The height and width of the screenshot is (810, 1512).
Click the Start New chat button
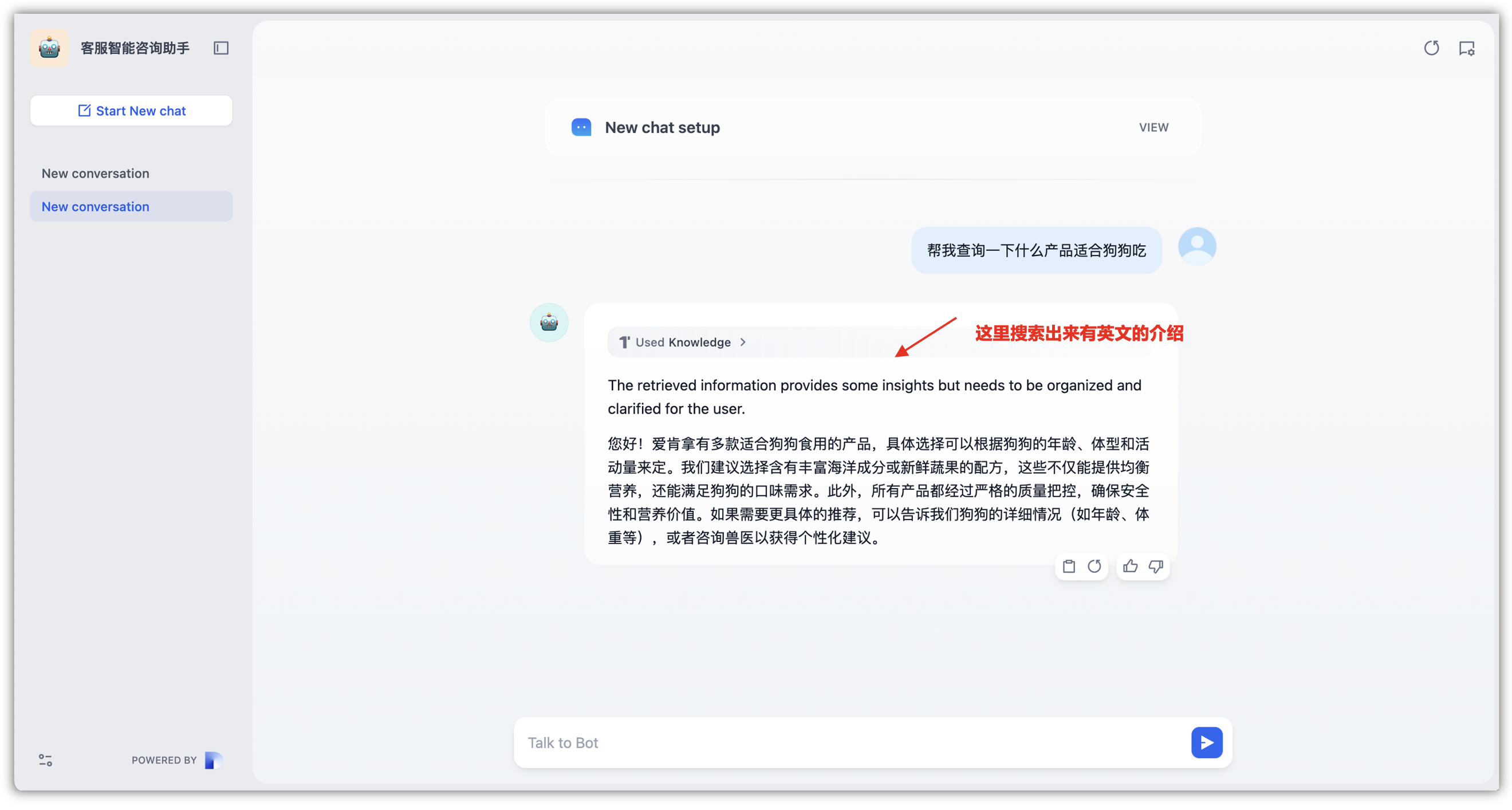(x=132, y=111)
